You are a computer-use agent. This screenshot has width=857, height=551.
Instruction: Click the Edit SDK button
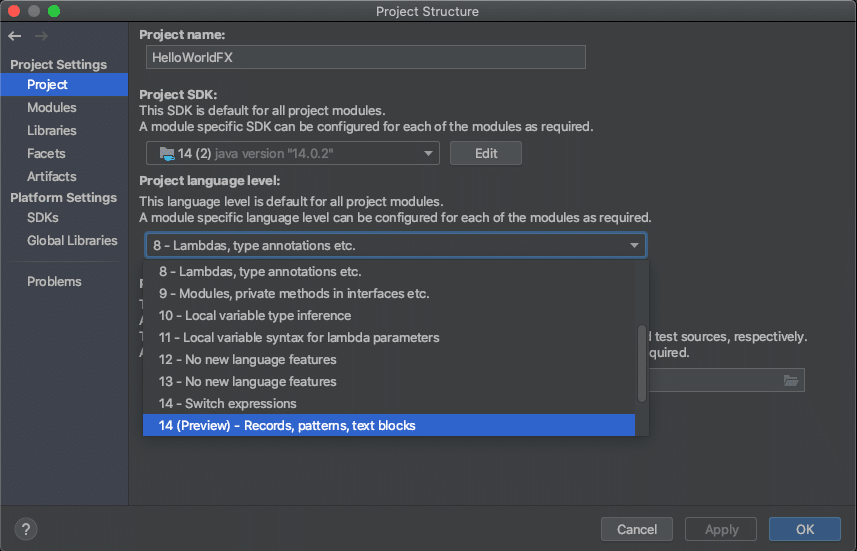point(486,154)
